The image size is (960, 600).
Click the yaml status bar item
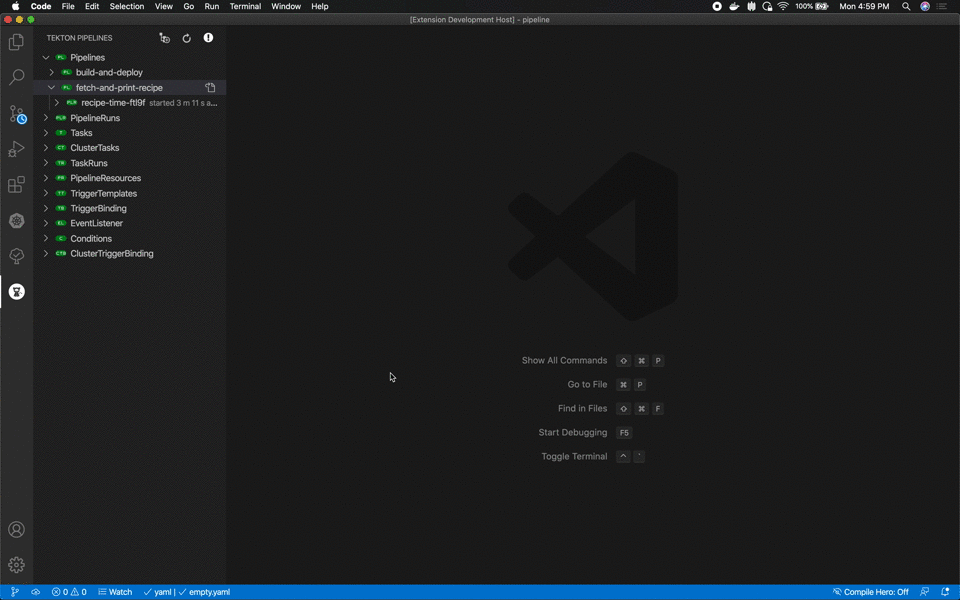157,592
